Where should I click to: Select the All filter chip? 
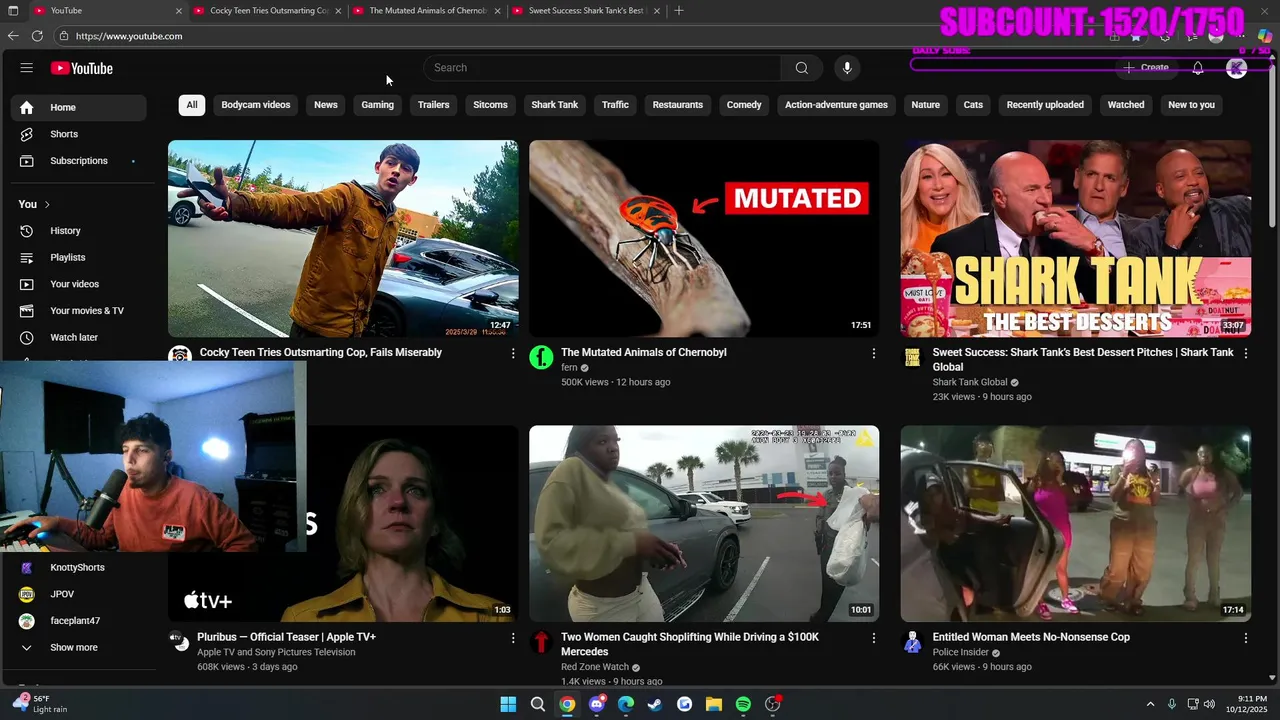click(192, 105)
